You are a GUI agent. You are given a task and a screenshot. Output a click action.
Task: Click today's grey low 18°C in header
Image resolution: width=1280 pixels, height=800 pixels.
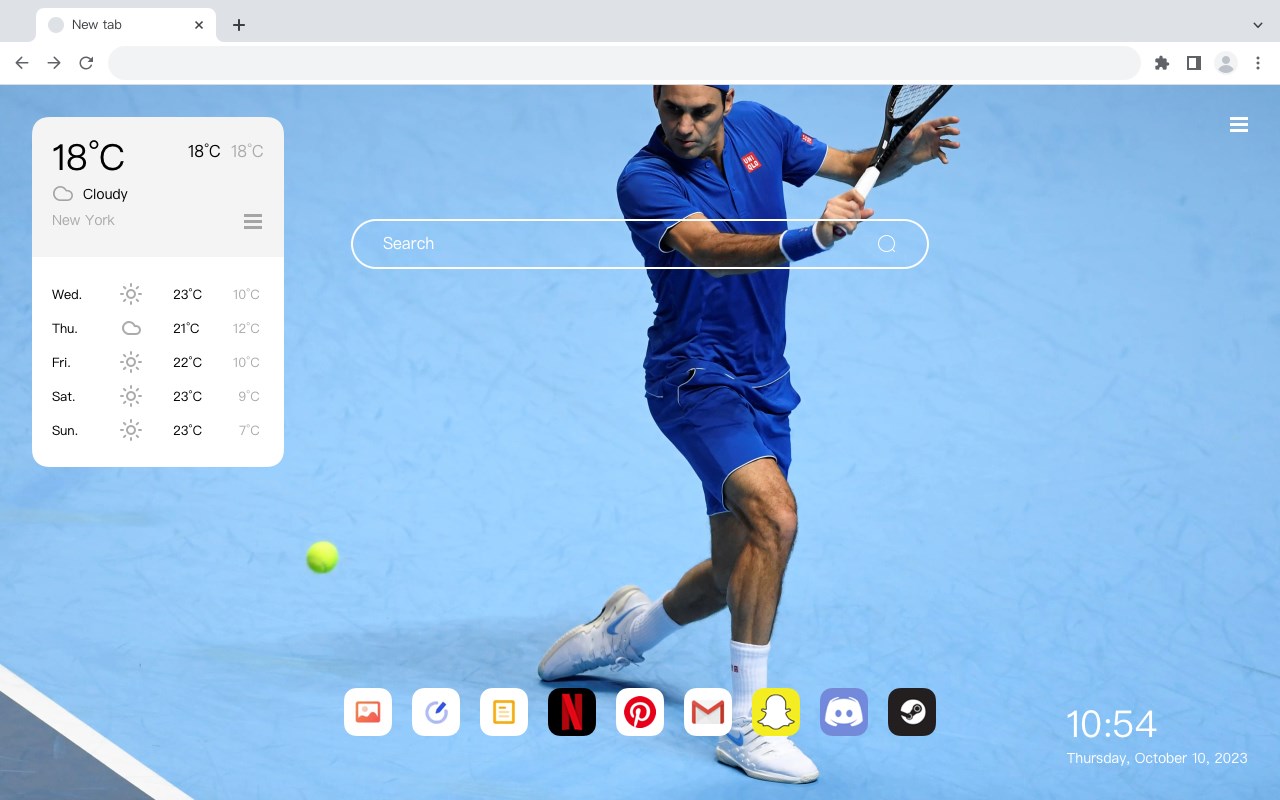tap(247, 151)
